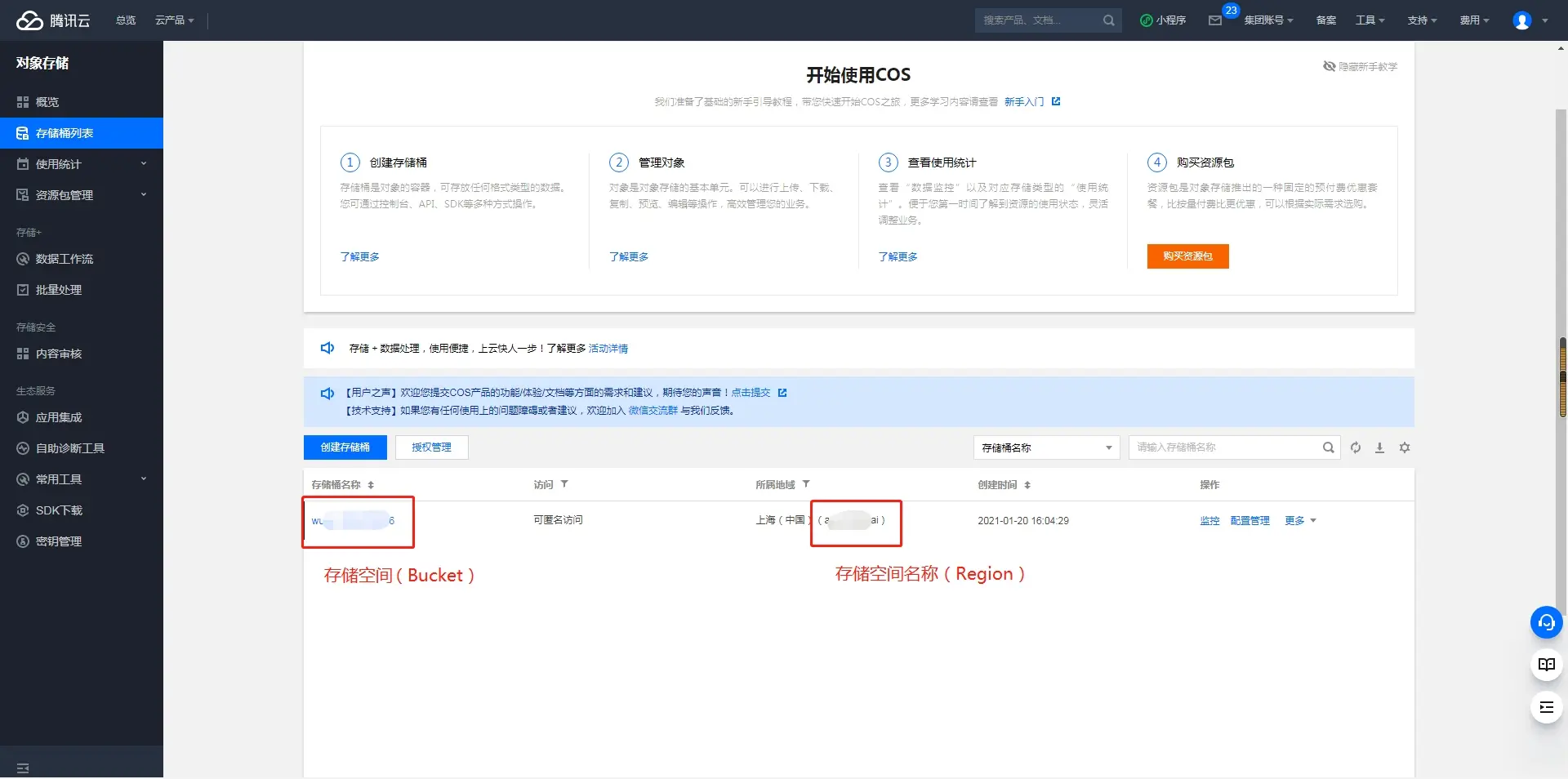Open the mail notifications icon with badge 23
This screenshot has height=779, width=1568.
(x=1215, y=20)
